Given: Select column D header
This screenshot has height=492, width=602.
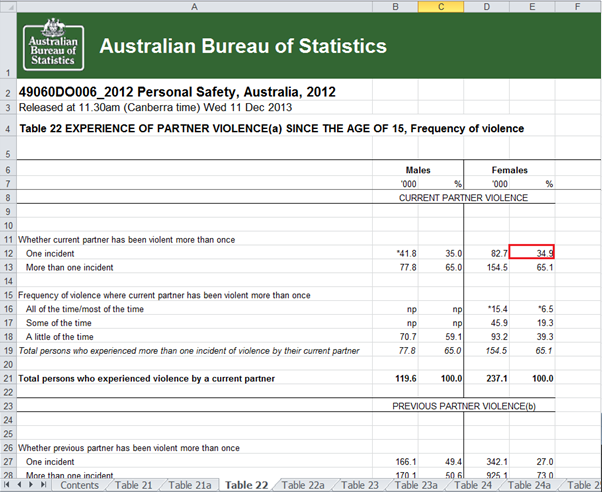Looking at the screenshot, I should [486, 7].
